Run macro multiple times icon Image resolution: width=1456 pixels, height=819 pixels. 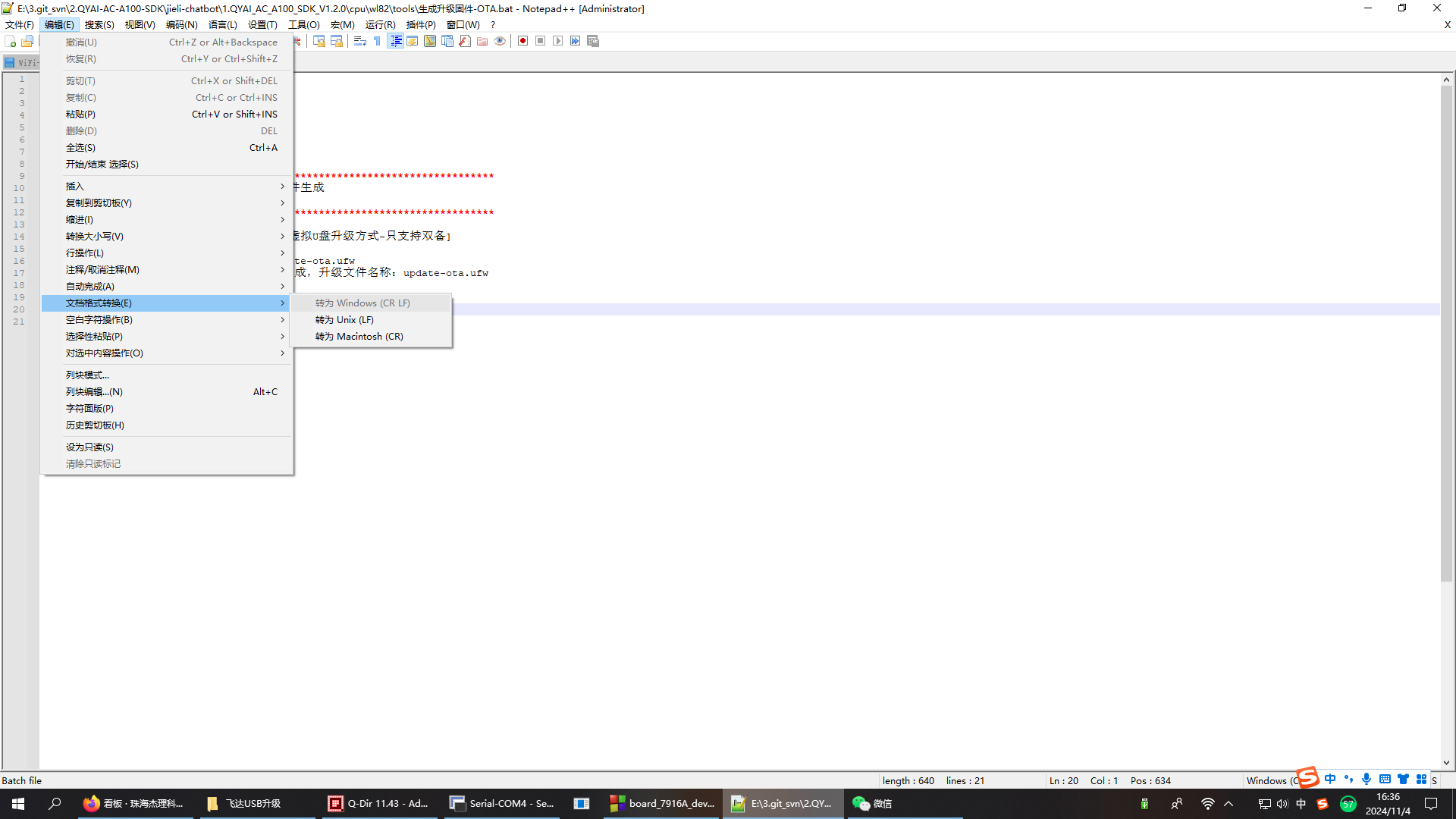coord(575,41)
